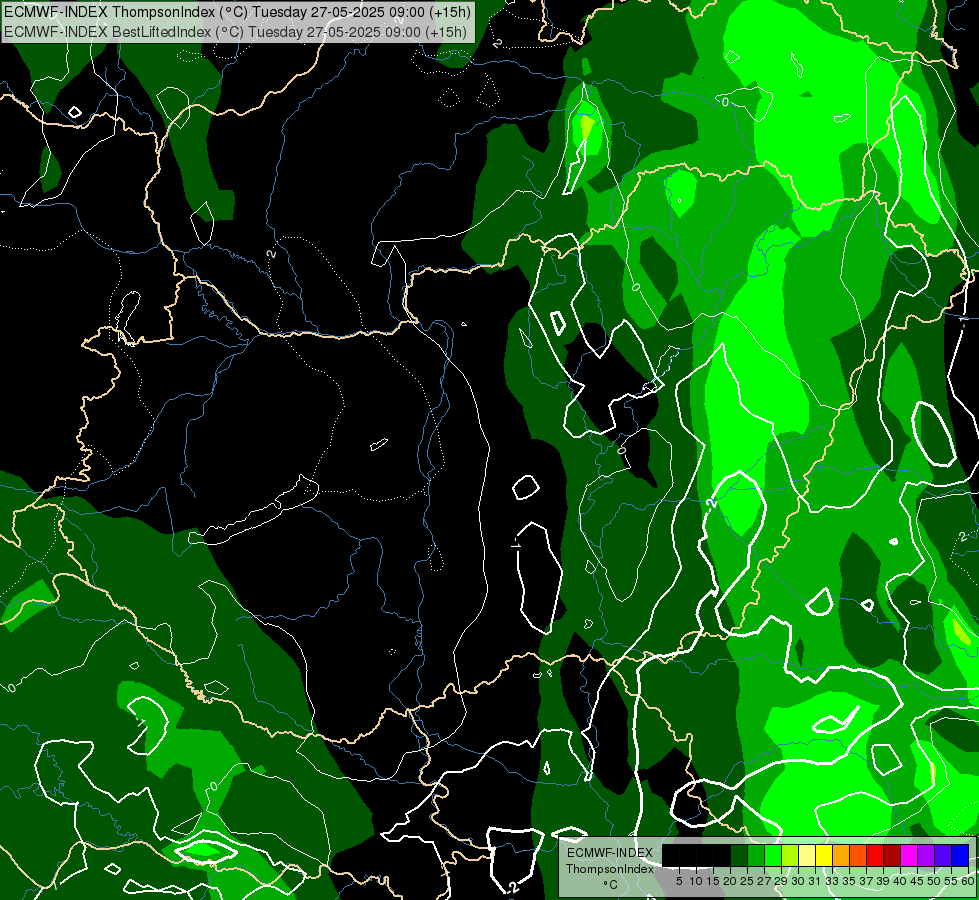Screen dimensions: 979x900
Task: Select the medium green 25–27 legend swatch
Action: [755, 855]
